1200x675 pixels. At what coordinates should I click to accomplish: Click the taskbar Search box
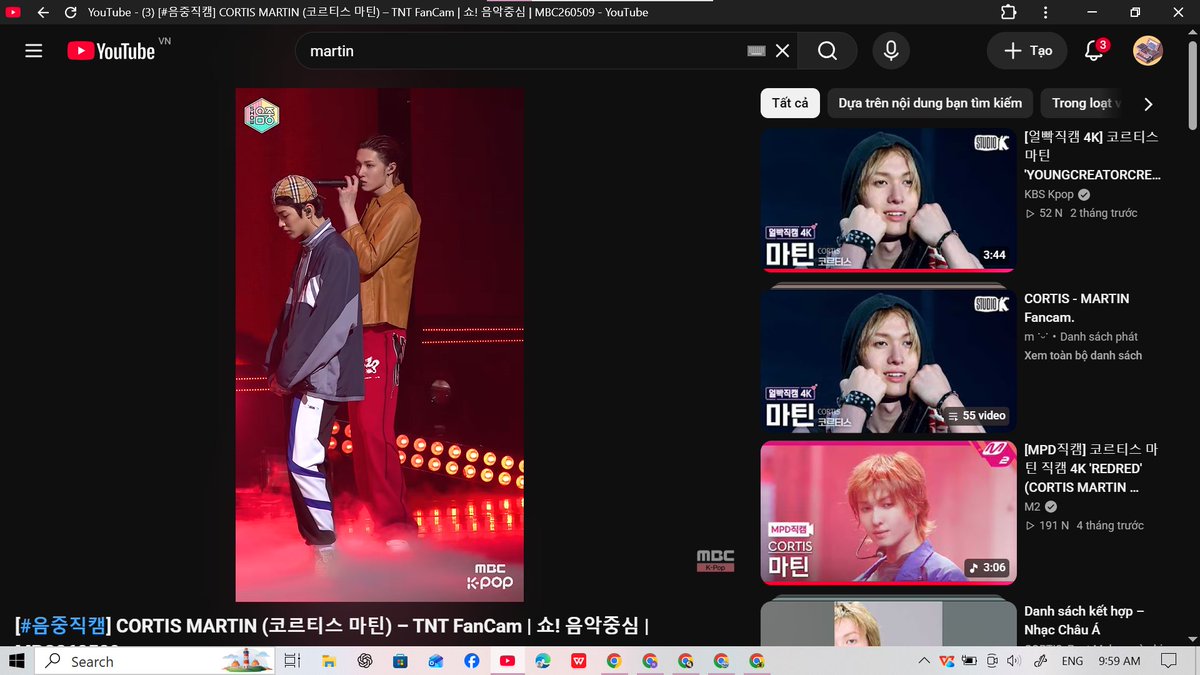(x=153, y=661)
